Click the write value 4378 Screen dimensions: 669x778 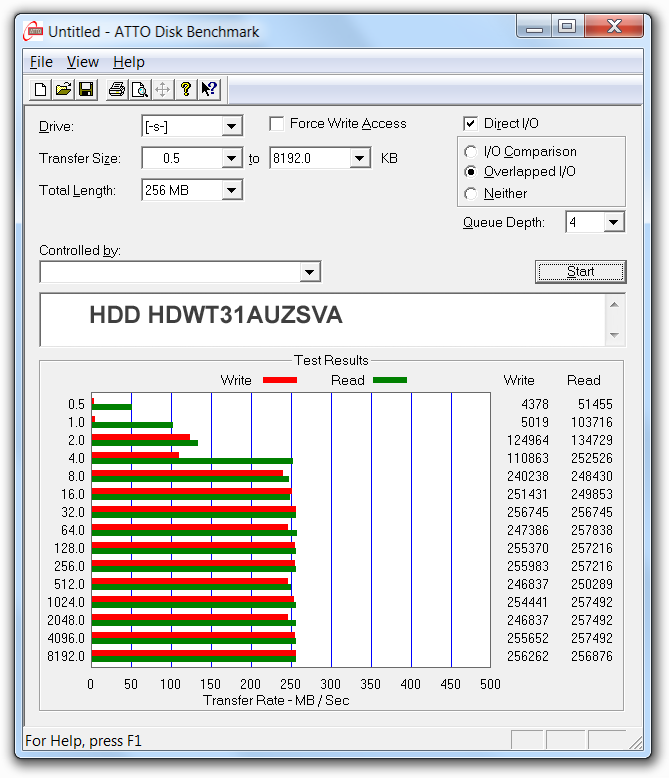535,404
